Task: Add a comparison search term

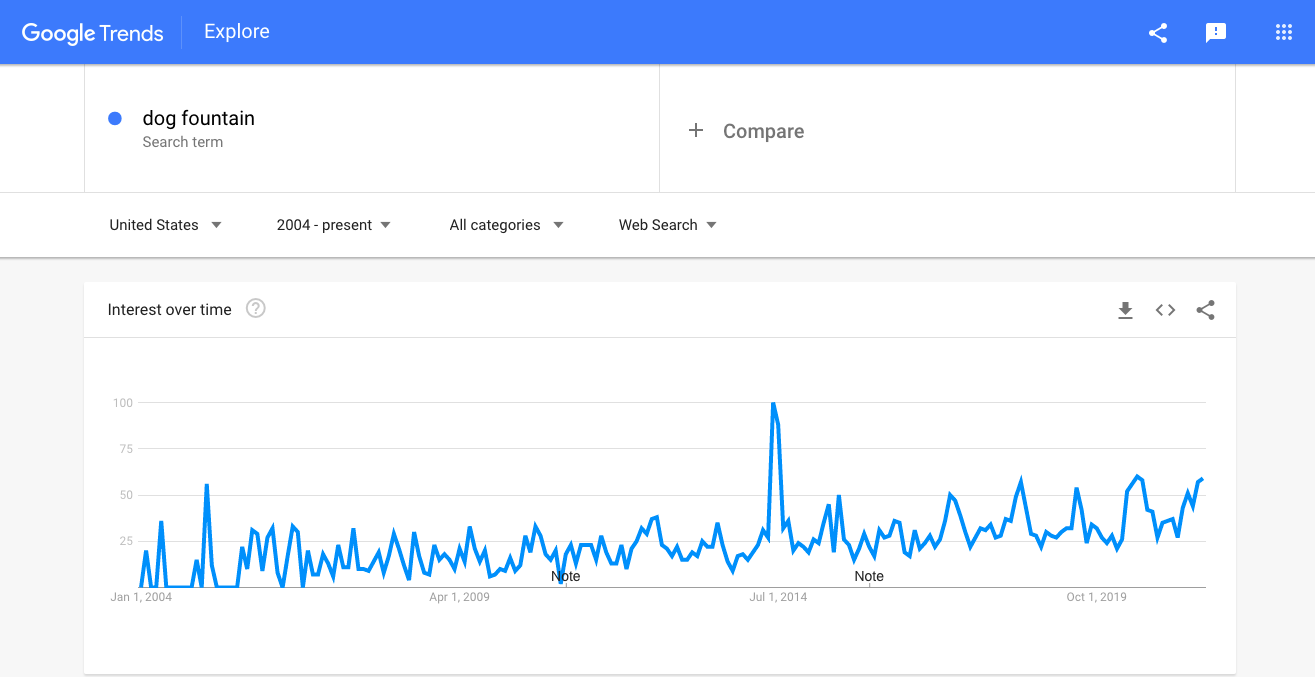Action: 746,130
